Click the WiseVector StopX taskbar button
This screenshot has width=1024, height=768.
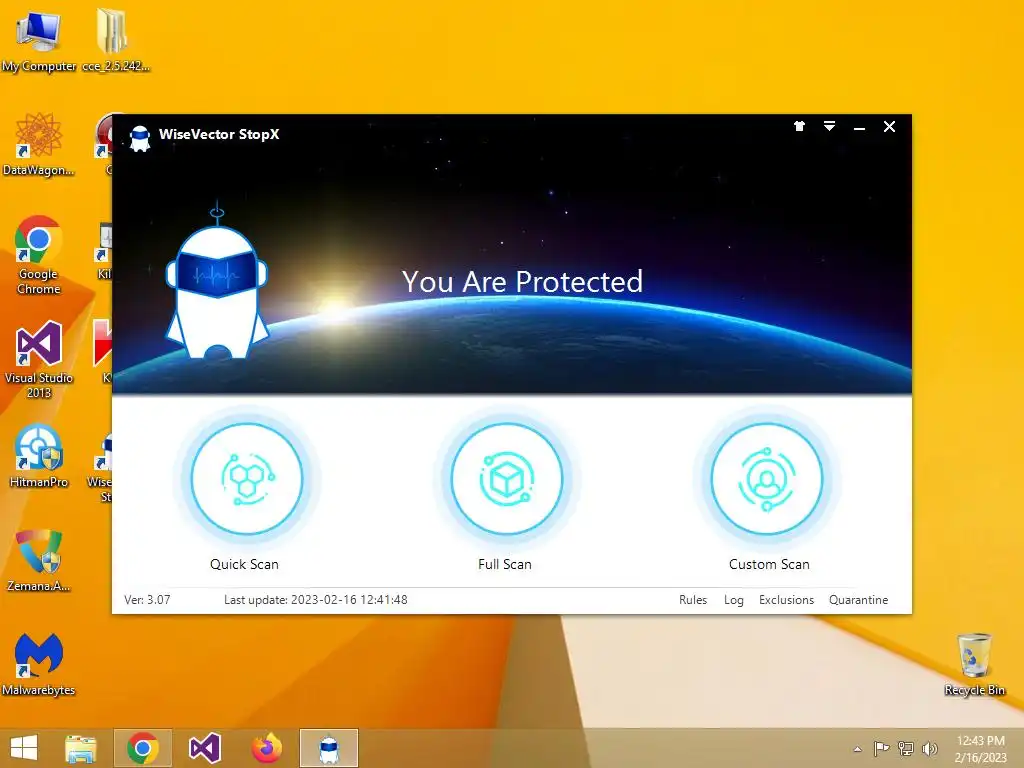point(328,748)
